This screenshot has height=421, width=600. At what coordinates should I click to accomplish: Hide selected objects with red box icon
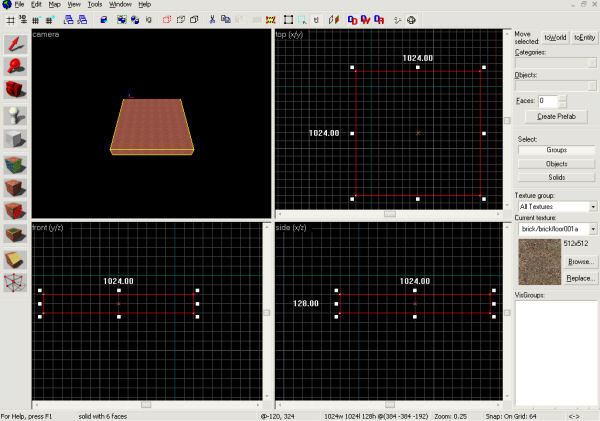167,20
